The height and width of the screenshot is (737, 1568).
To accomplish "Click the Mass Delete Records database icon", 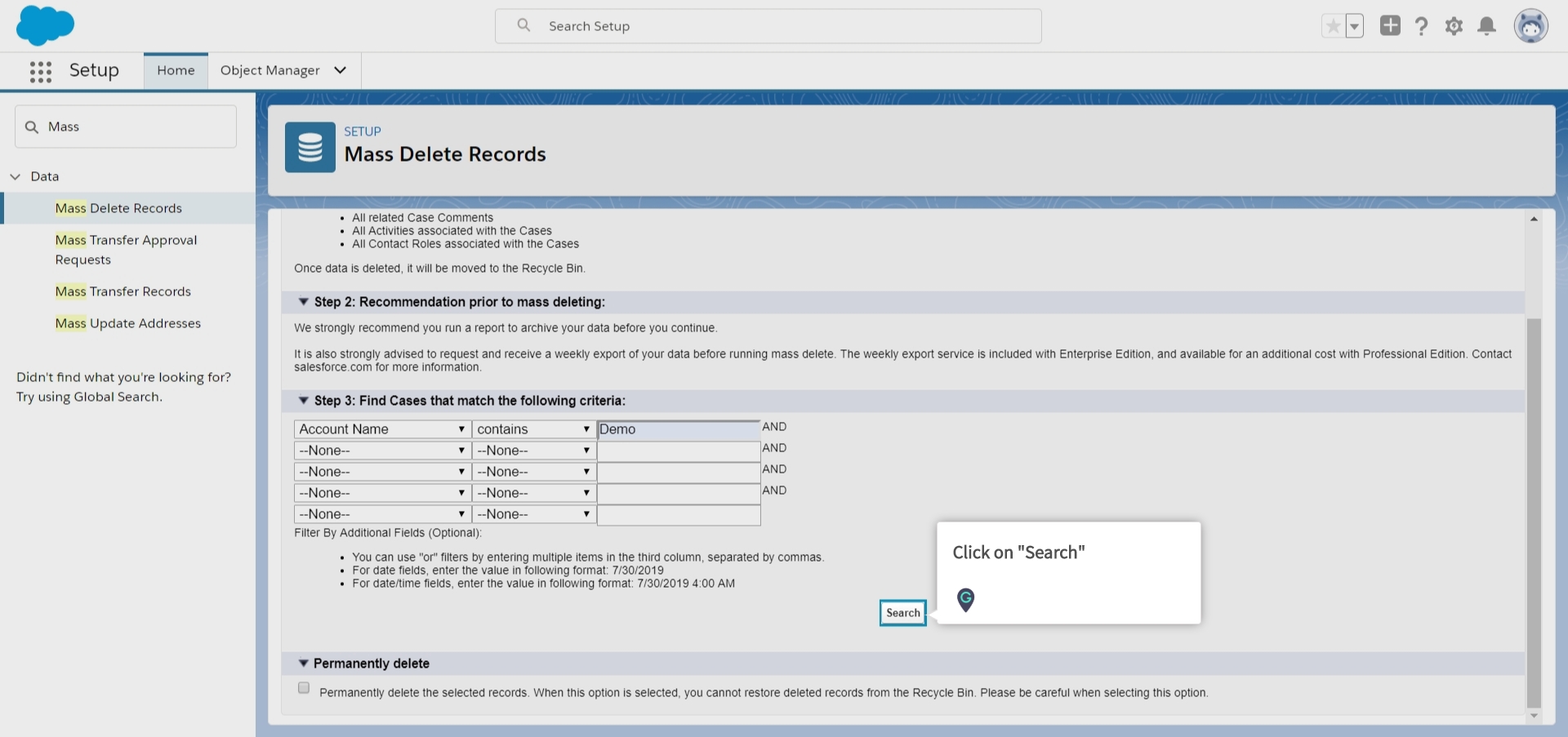I will pos(310,147).
